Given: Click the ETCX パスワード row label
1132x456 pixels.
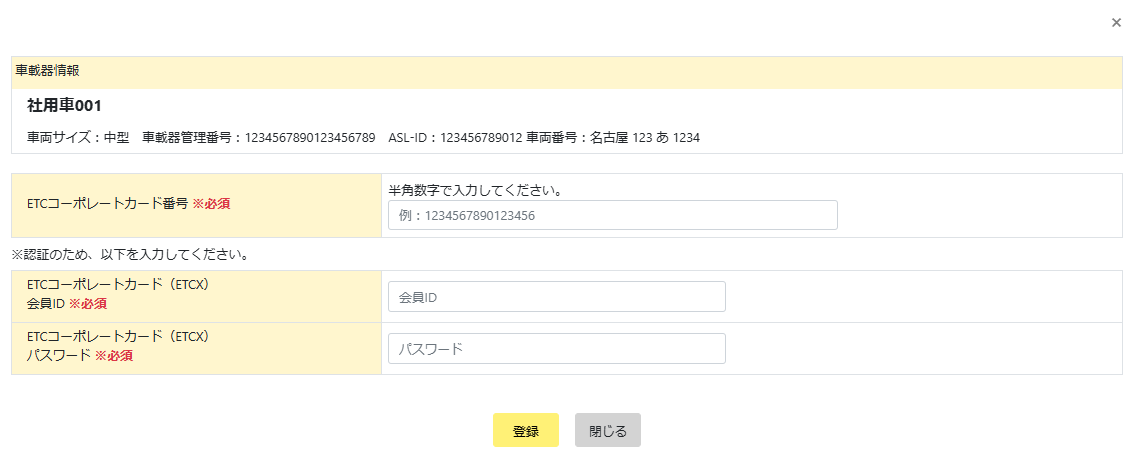Looking at the screenshot, I should point(118,336).
